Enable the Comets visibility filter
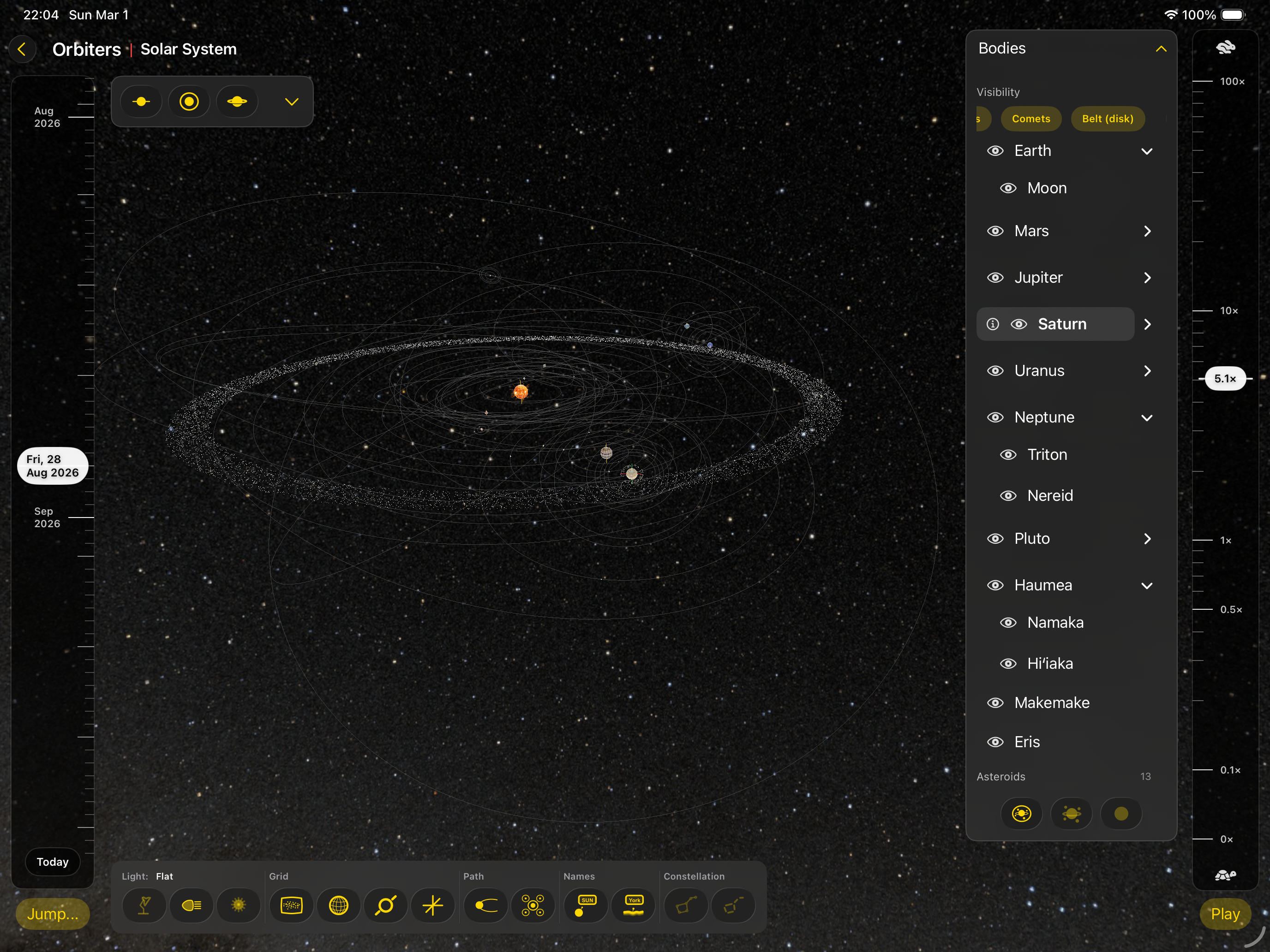Image resolution: width=1270 pixels, height=952 pixels. 1031,119
